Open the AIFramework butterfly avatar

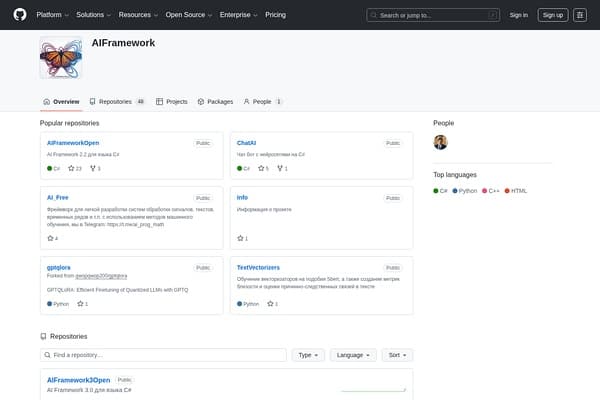(61, 58)
